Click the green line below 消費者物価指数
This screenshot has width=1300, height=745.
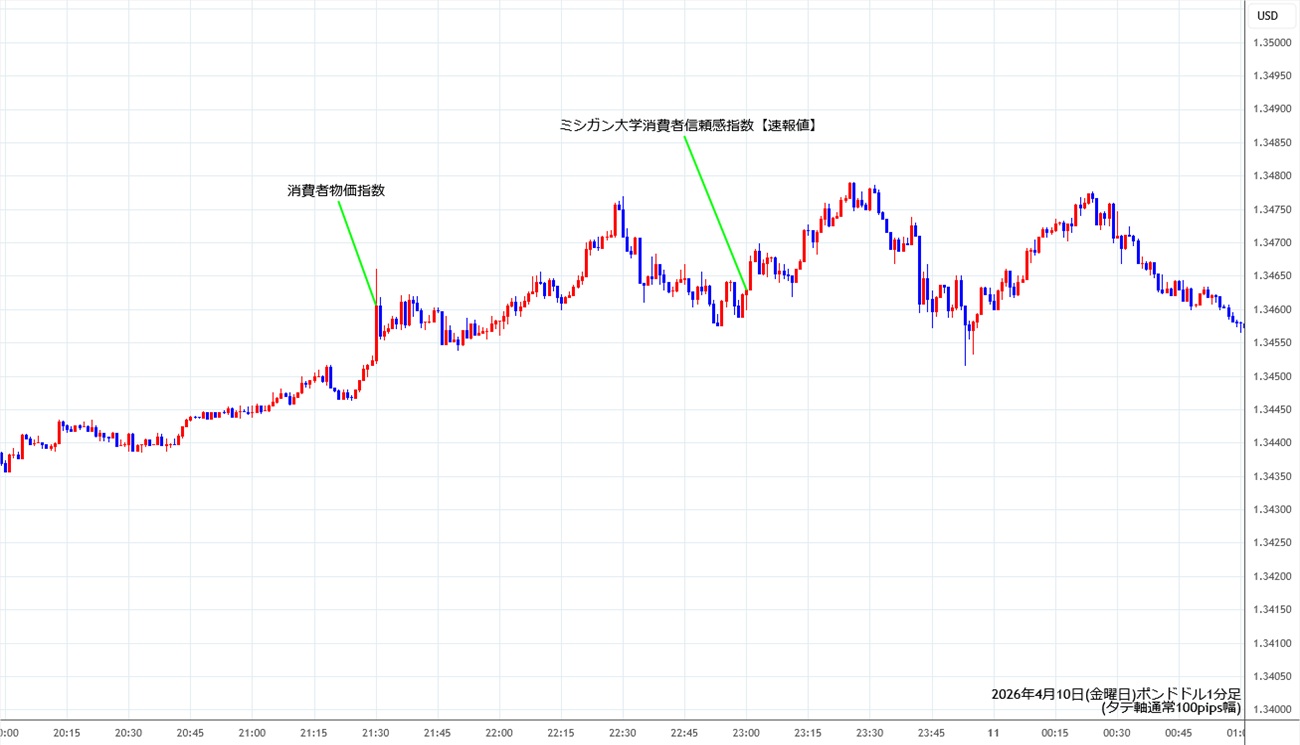pyautogui.click(x=357, y=251)
